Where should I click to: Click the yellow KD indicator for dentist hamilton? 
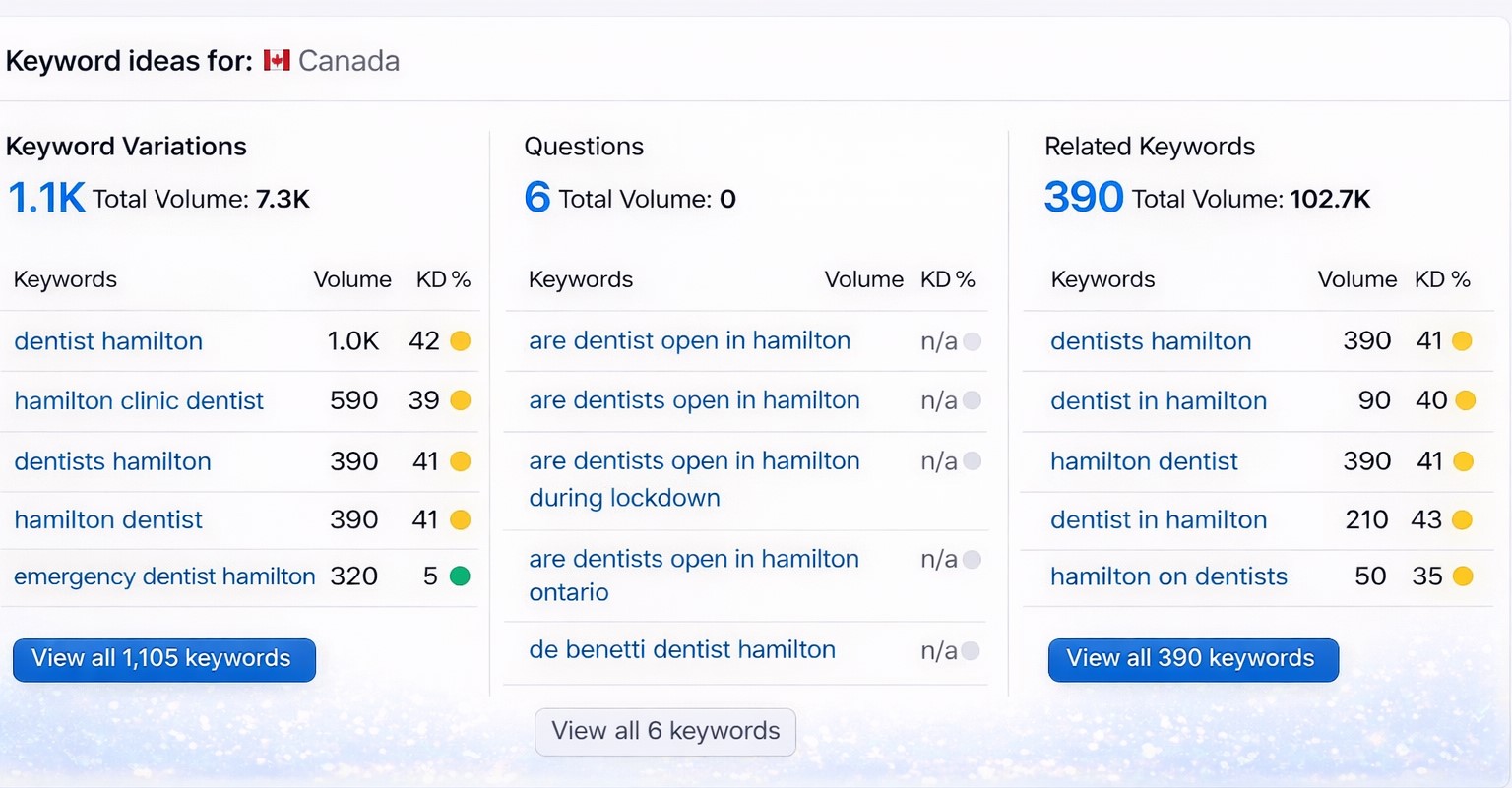(462, 341)
